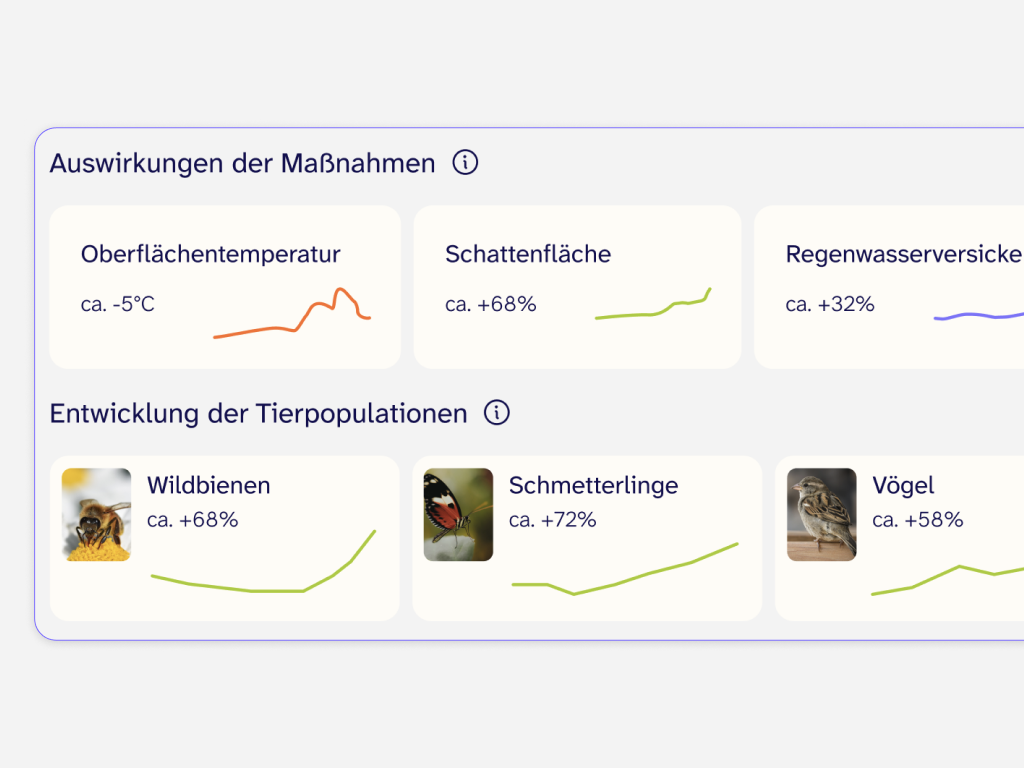The height and width of the screenshot is (768, 1024).
Task: Open the Schattenfläche card
Action: pyautogui.click(x=577, y=287)
